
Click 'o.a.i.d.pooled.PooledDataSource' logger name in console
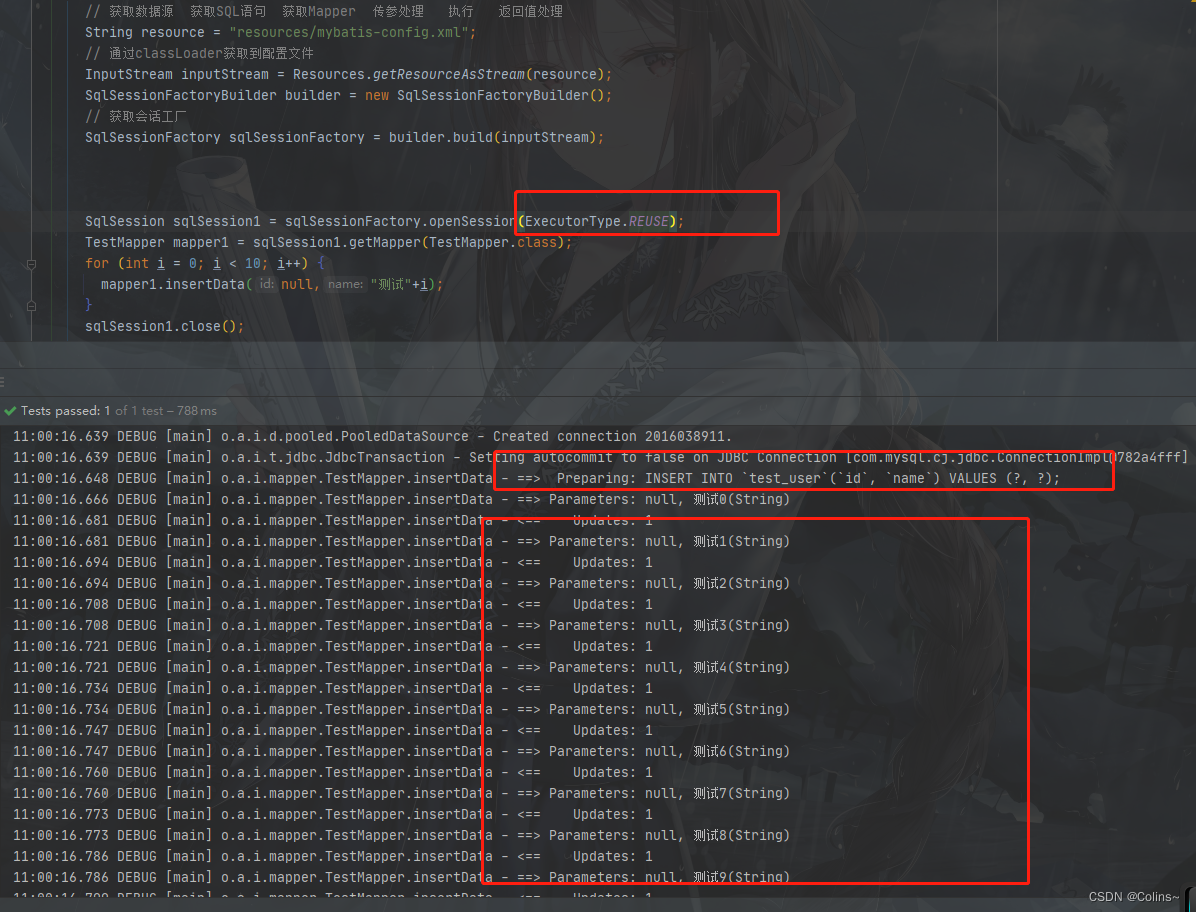pos(345,436)
